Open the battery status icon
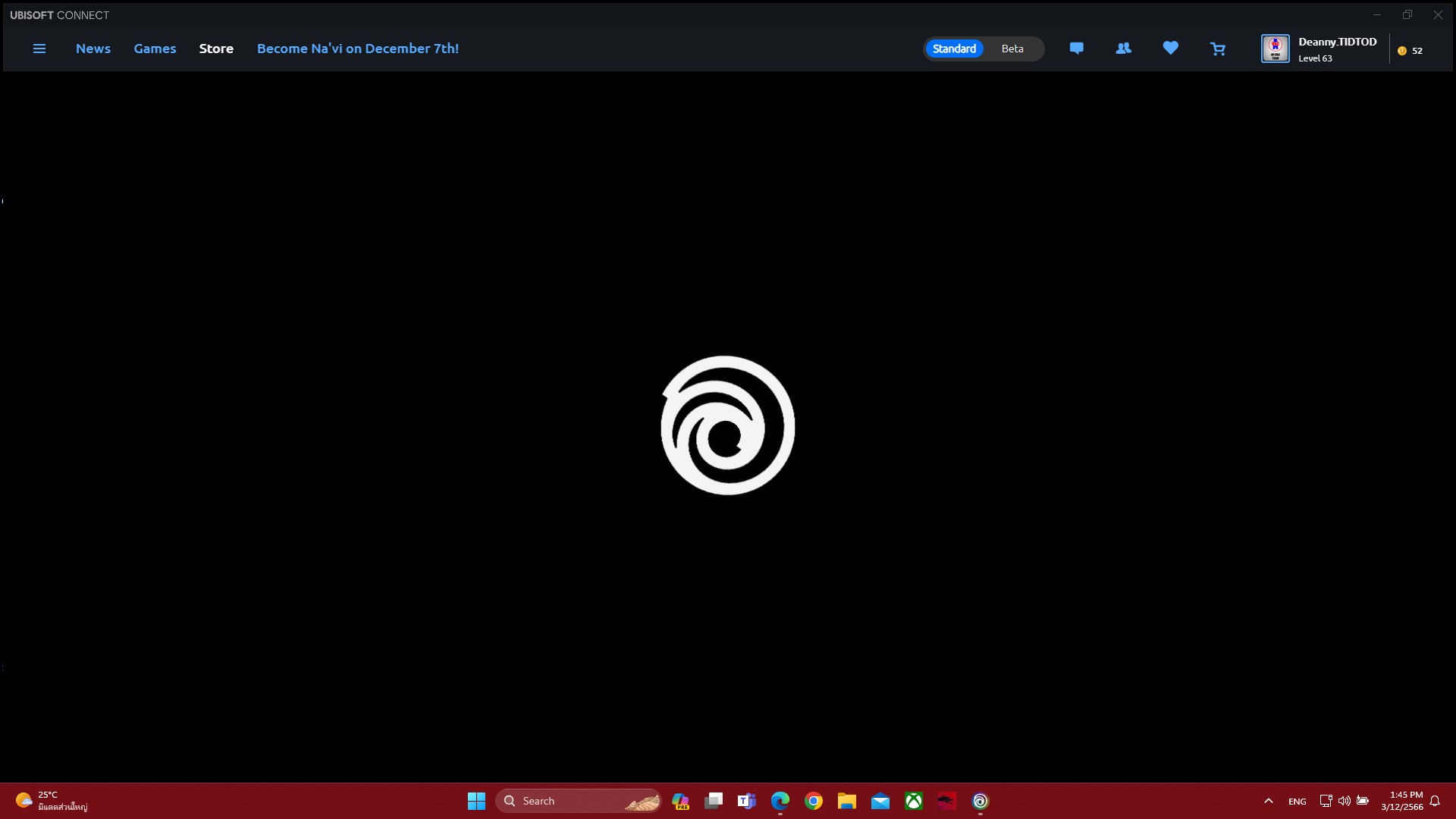The image size is (1456, 819). click(1363, 801)
